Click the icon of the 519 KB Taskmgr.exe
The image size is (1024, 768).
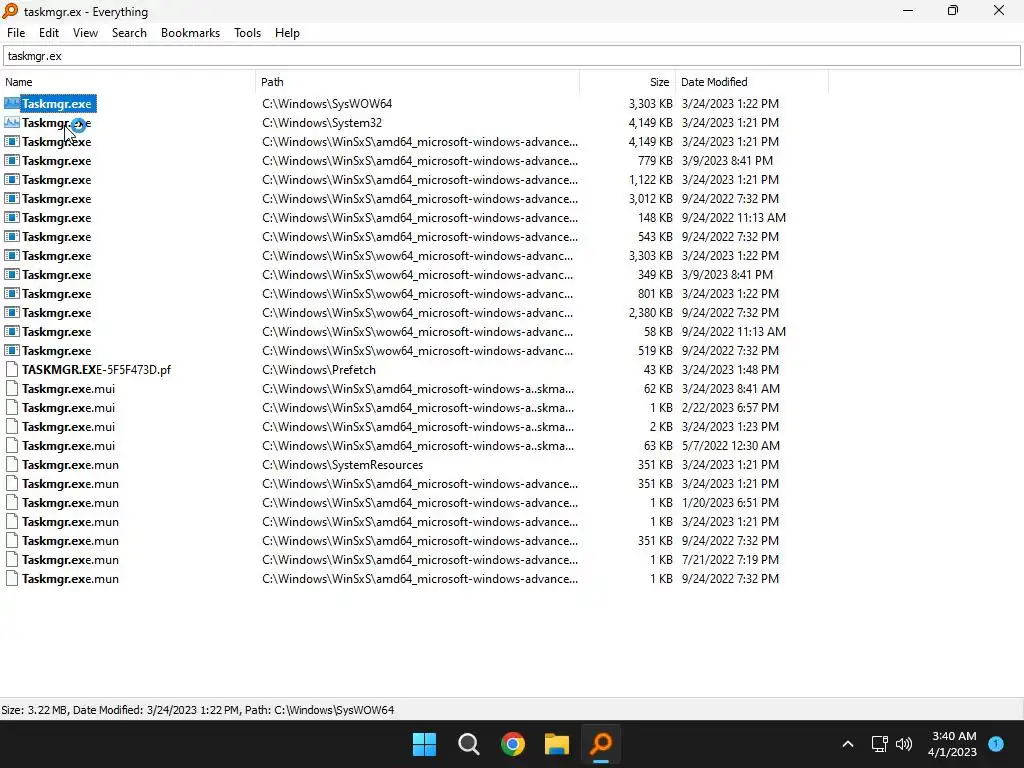[12, 350]
